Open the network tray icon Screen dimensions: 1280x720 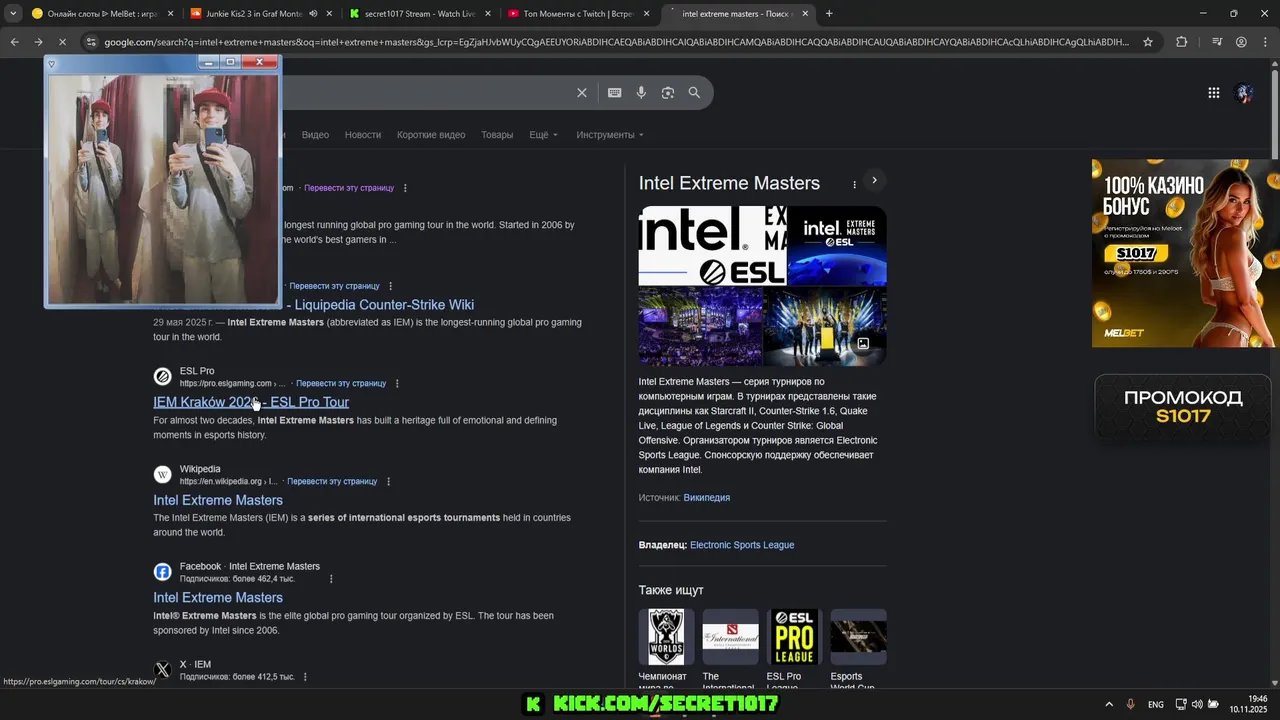[1181, 704]
